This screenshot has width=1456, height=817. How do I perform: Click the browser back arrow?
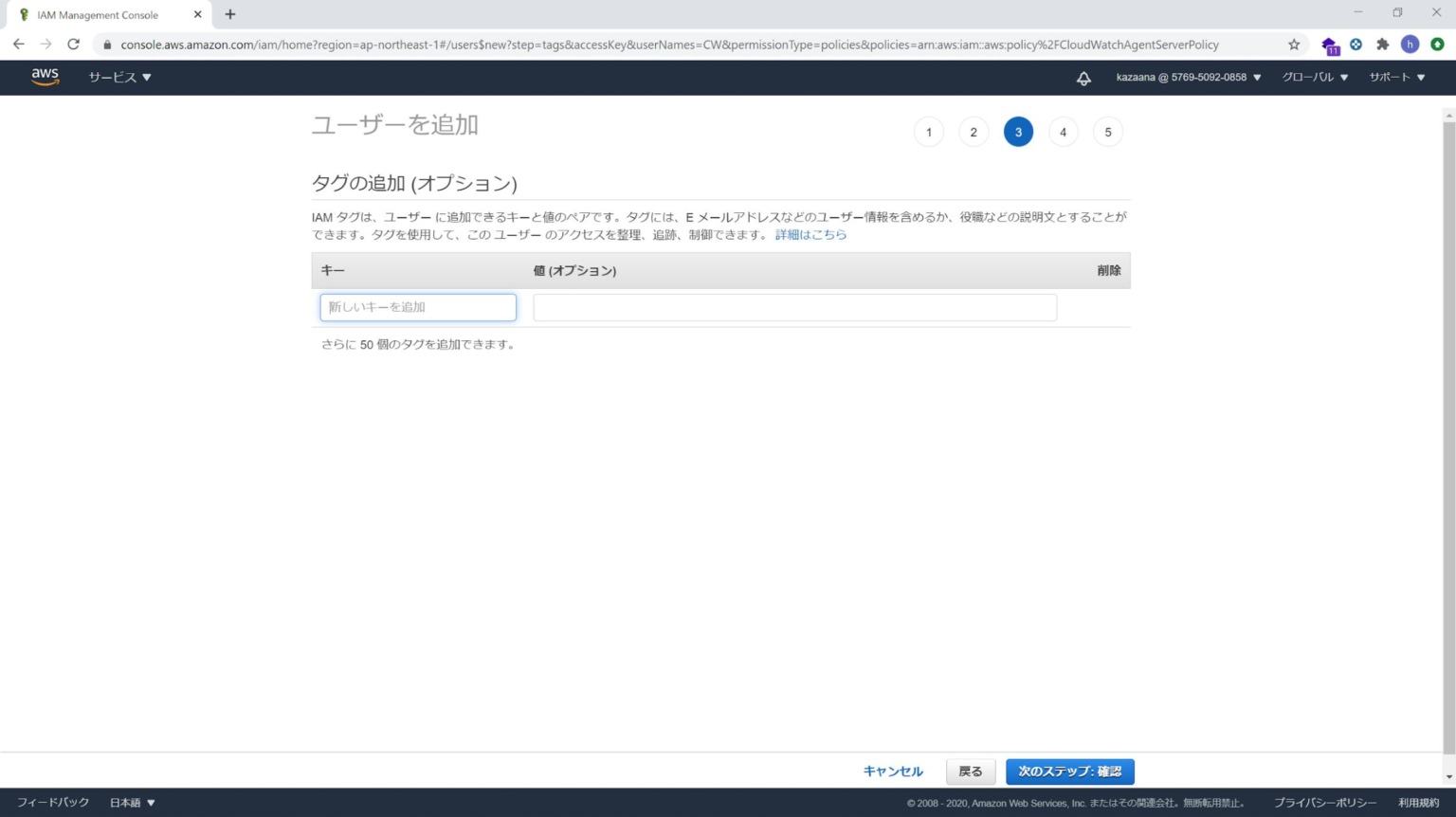(x=18, y=44)
